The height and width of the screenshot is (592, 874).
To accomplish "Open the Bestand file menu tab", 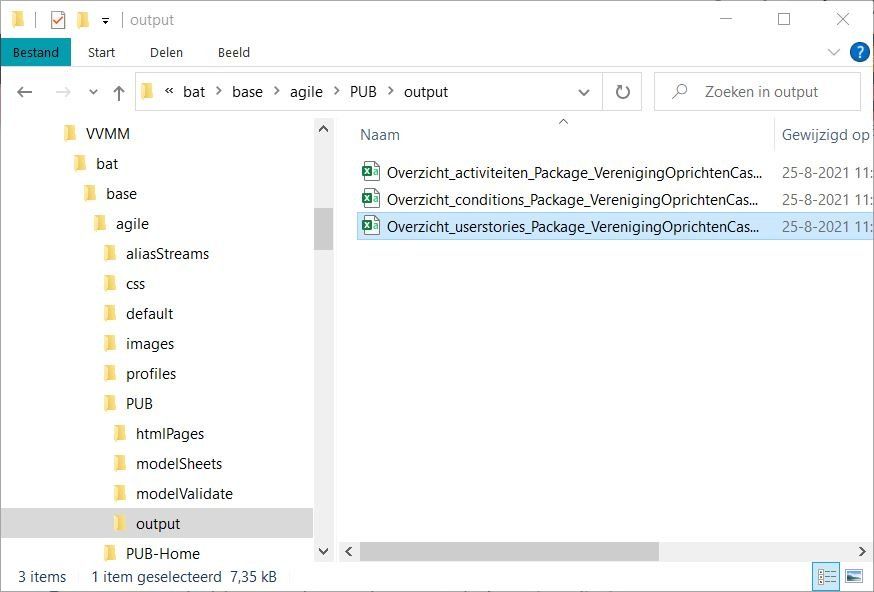I will coord(36,52).
